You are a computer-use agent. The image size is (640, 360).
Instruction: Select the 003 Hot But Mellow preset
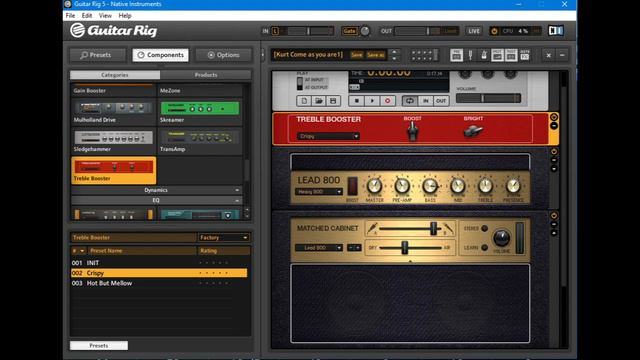(x=159, y=283)
